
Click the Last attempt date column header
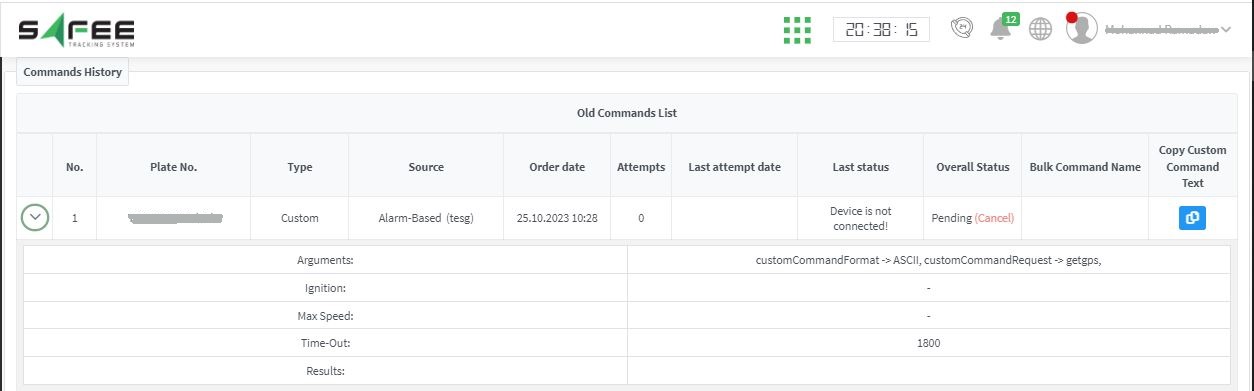735,167
